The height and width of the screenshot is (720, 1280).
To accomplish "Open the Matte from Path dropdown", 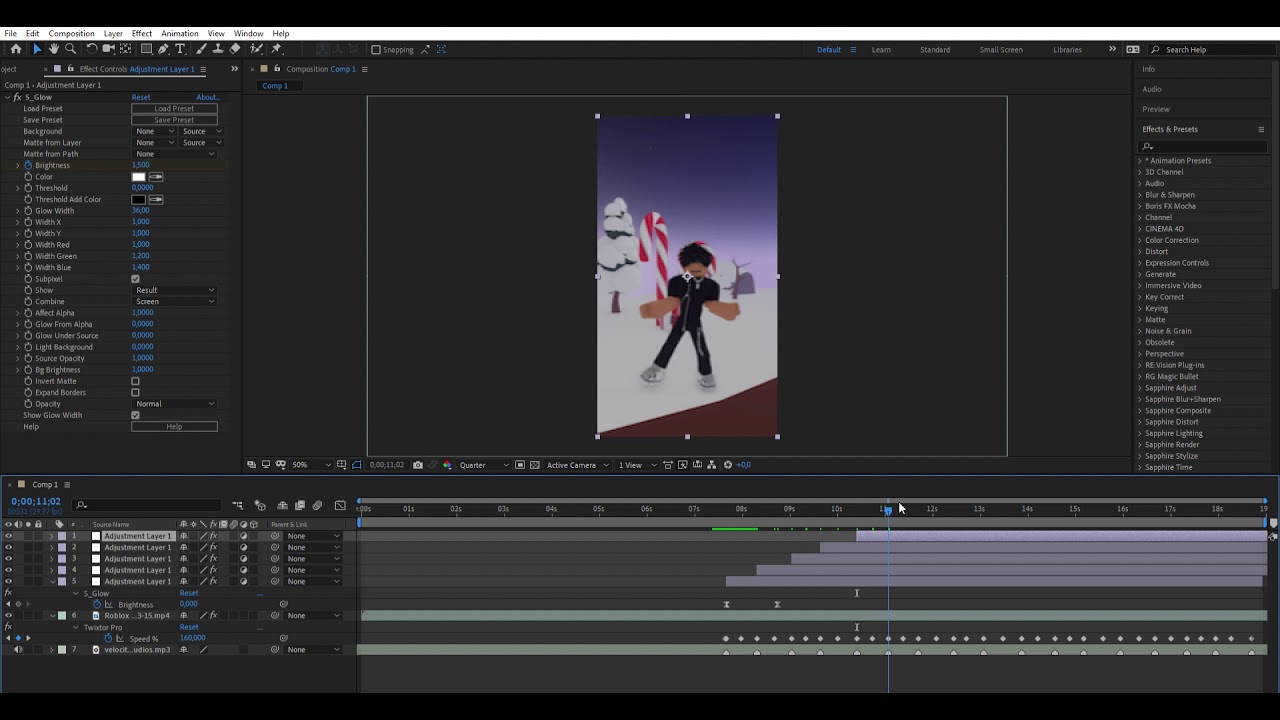I will pyautogui.click(x=174, y=154).
